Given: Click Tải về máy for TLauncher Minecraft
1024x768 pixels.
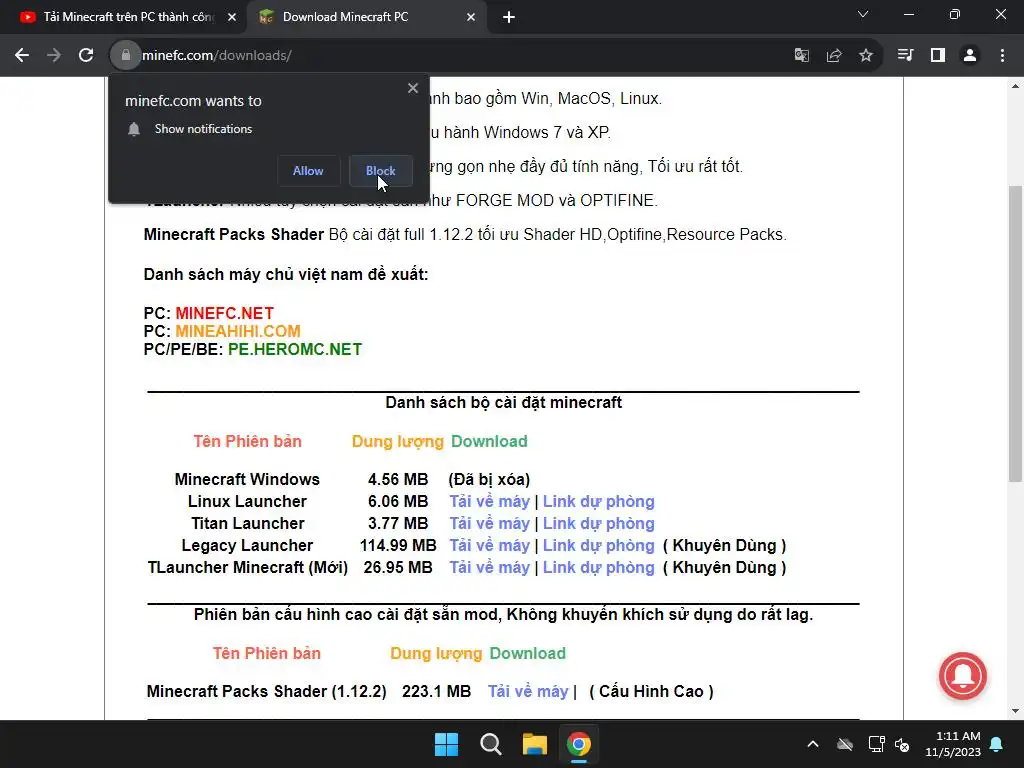Looking at the screenshot, I should tap(489, 568).
